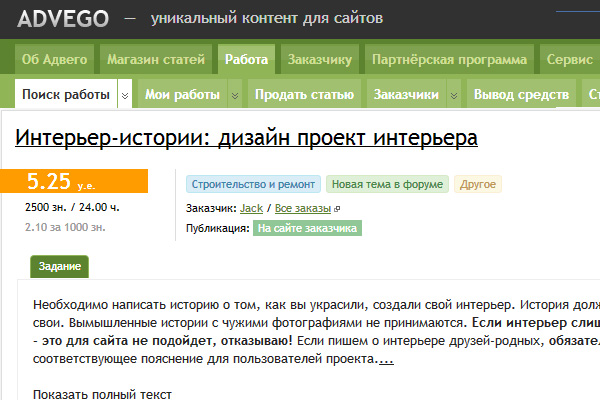Open the Продать статью page

click(x=305, y=96)
